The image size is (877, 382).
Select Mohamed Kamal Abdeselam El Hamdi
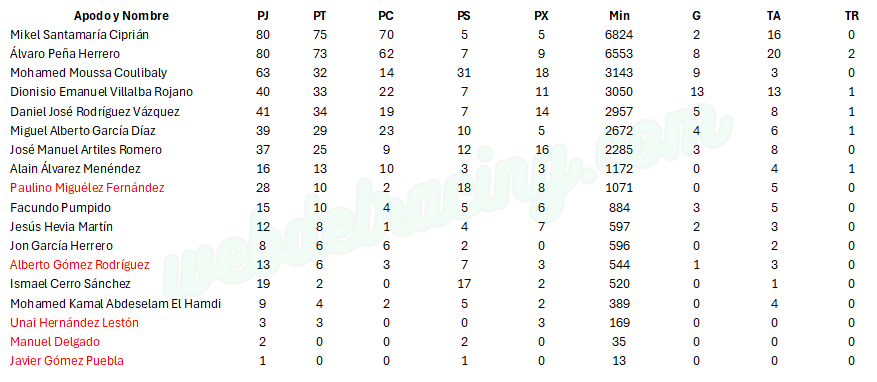(x=115, y=304)
